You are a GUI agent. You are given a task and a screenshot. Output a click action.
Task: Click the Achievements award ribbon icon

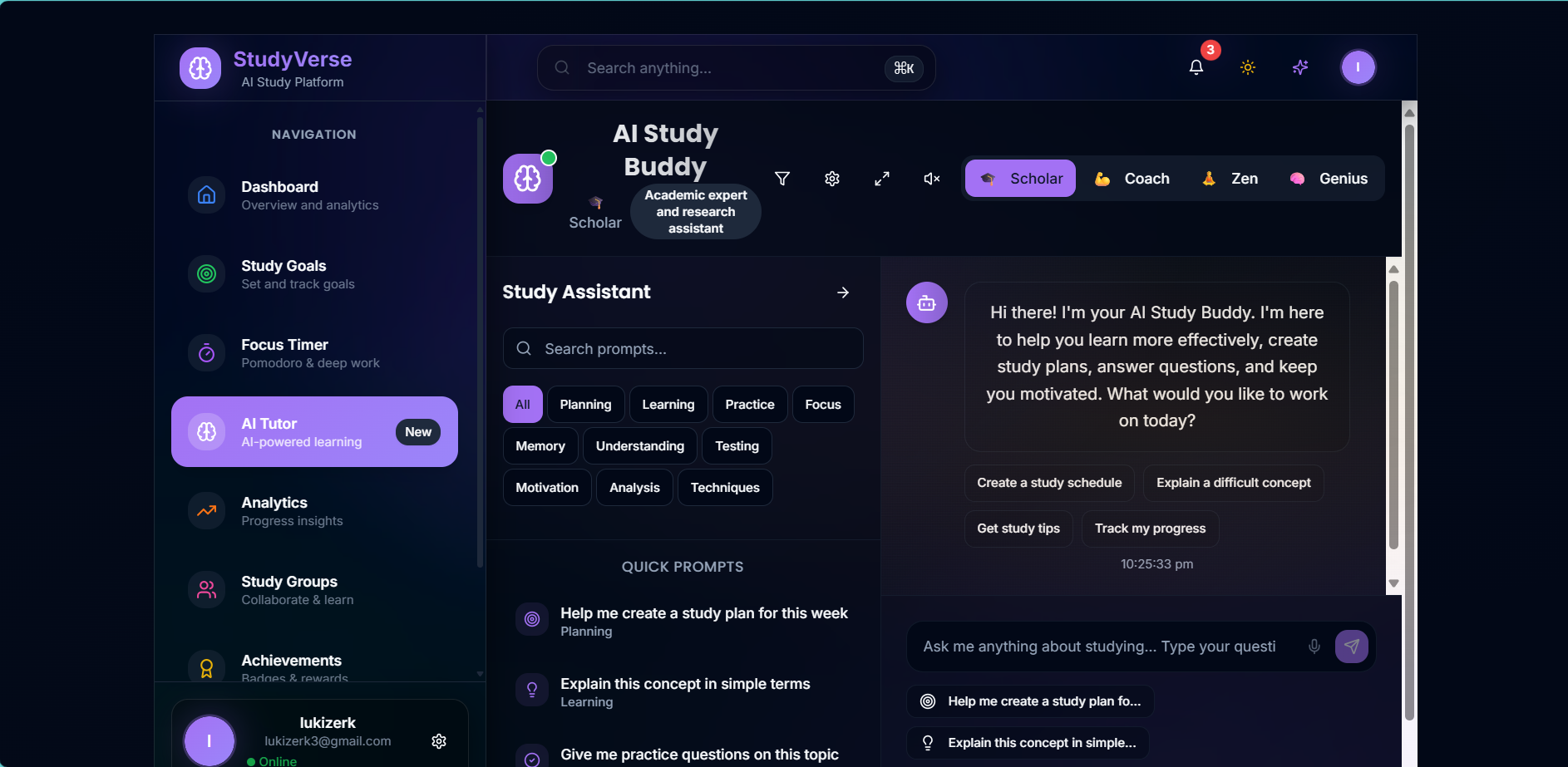[207, 668]
